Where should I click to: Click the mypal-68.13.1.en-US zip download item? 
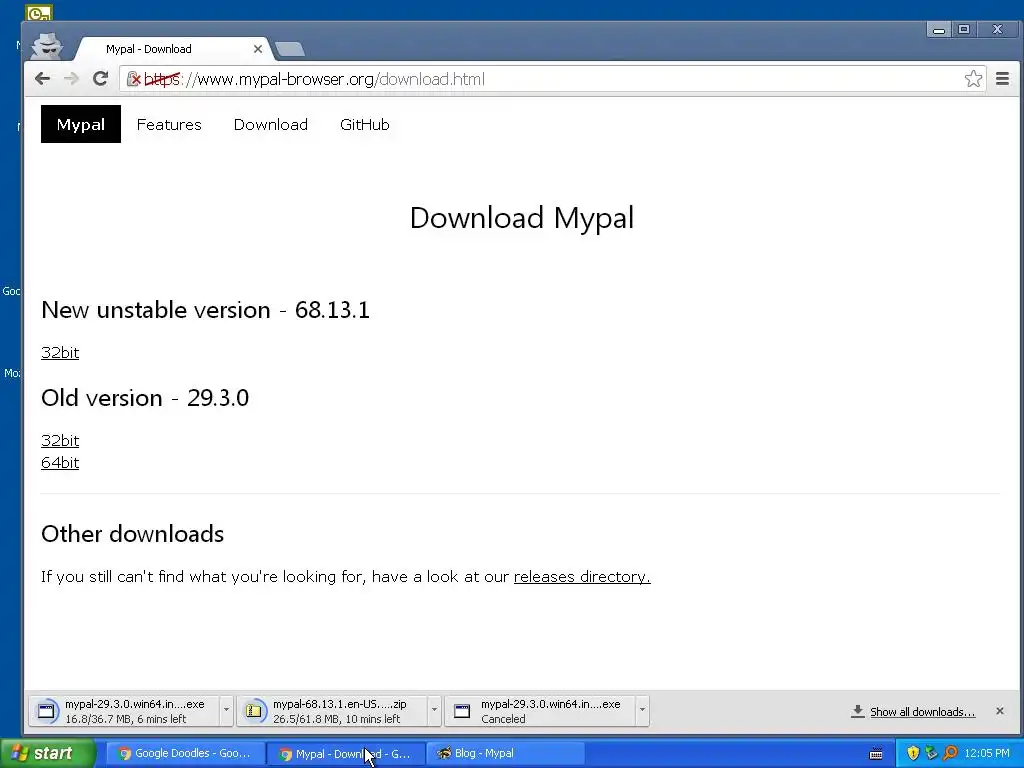[x=332, y=711]
